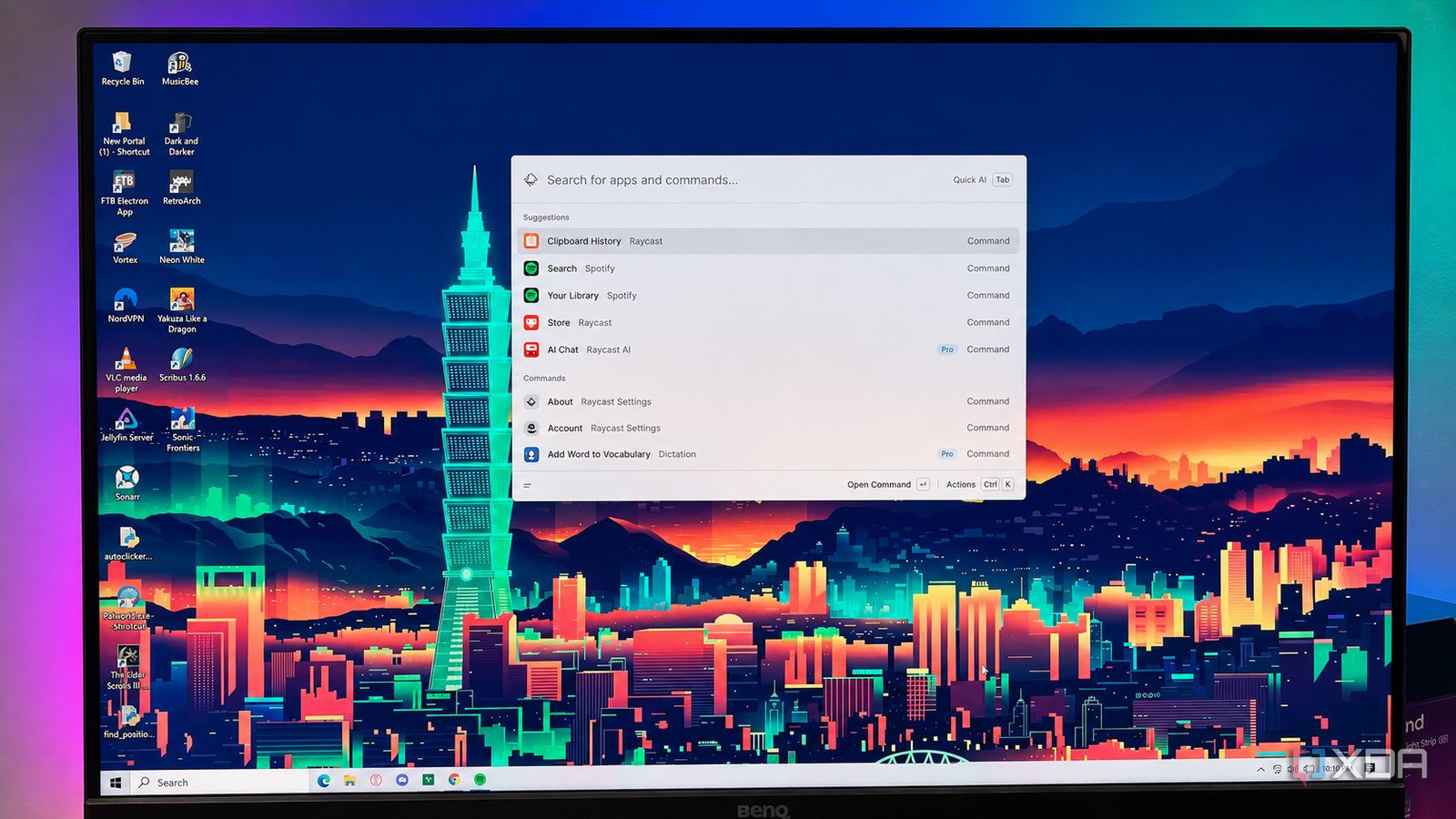1456x819 pixels.
Task: Select the MusicBee desktop icon
Action: pos(180,62)
